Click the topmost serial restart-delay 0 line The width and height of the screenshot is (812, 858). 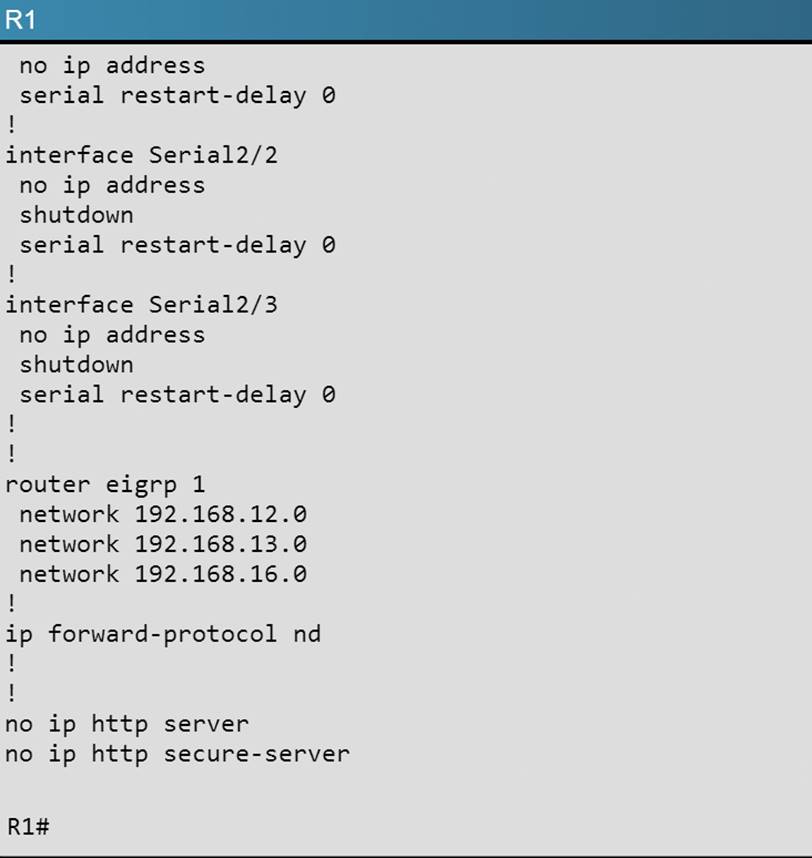pos(177,96)
